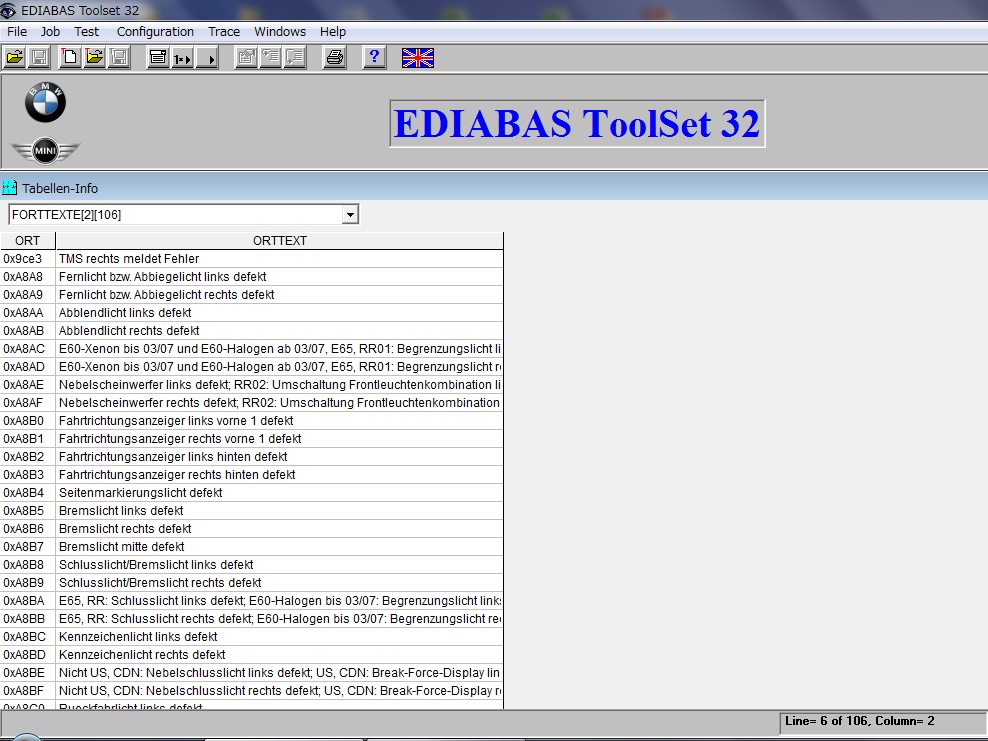Click the 'Line= 6 of 106, Column= 2' status

pyautogui.click(x=860, y=721)
